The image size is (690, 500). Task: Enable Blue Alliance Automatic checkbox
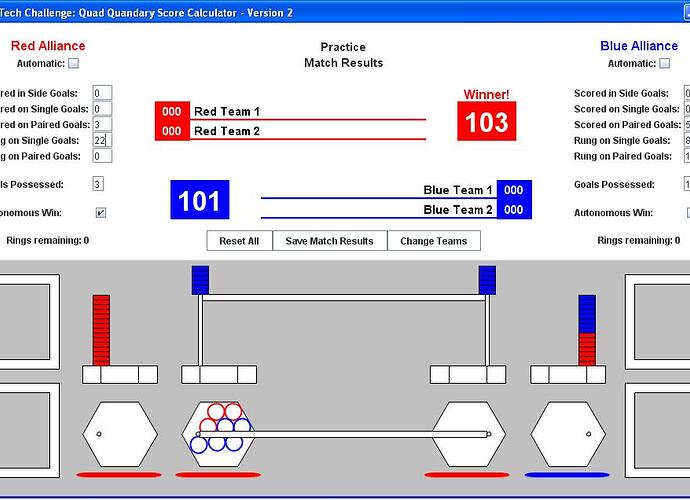point(664,63)
